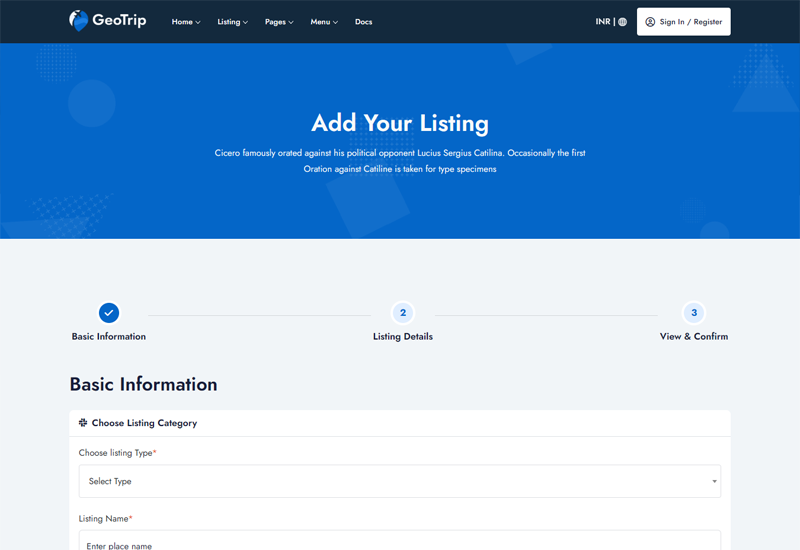This screenshot has height=550, width=800.
Task: Click the Listing Details step label
Action: (403, 336)
